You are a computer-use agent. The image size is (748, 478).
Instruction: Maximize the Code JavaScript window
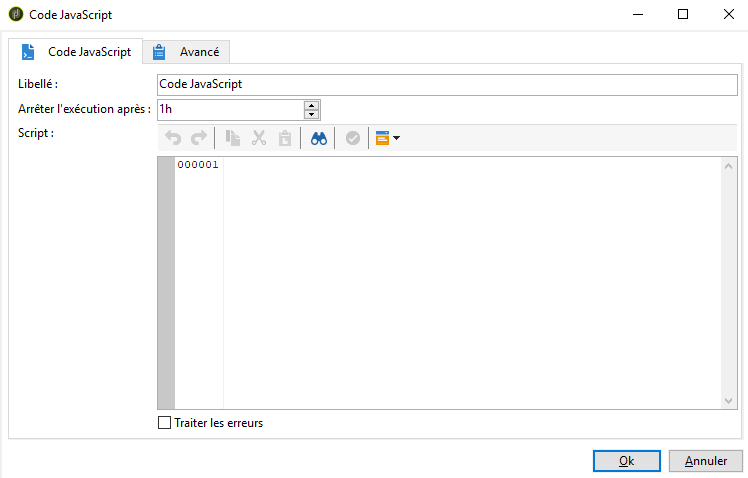683,14
